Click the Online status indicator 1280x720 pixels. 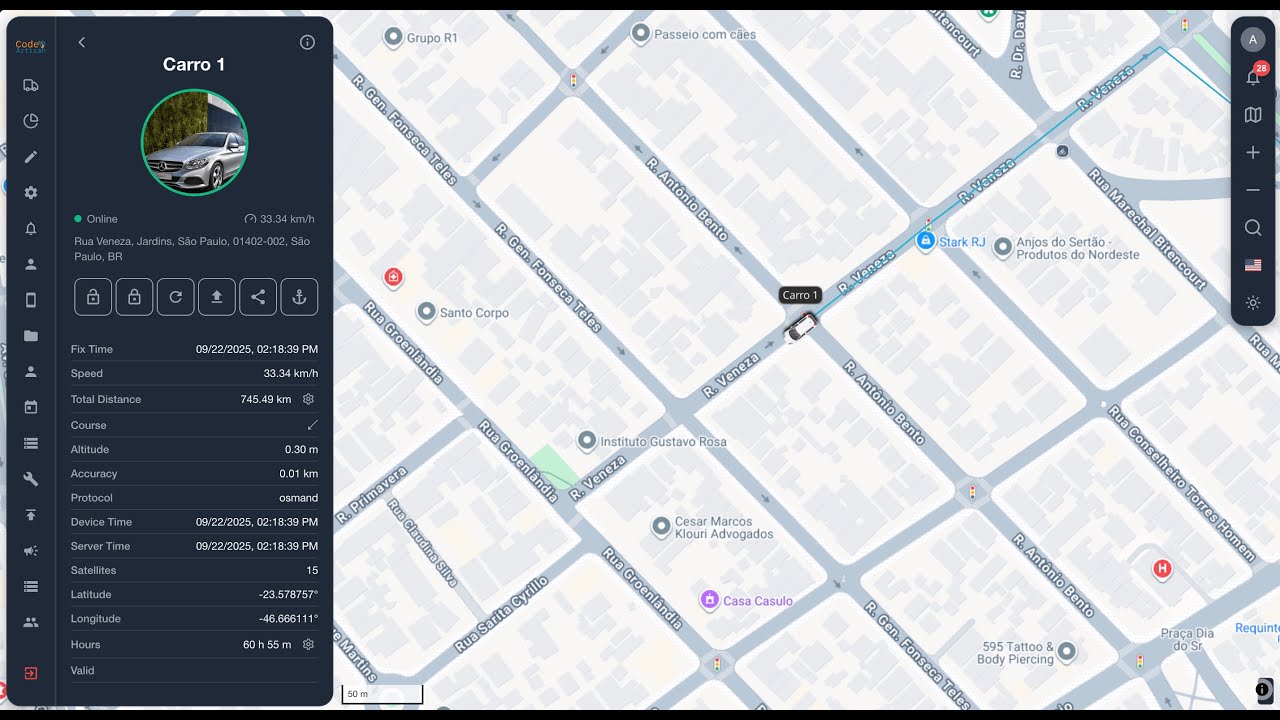(96, 219)
